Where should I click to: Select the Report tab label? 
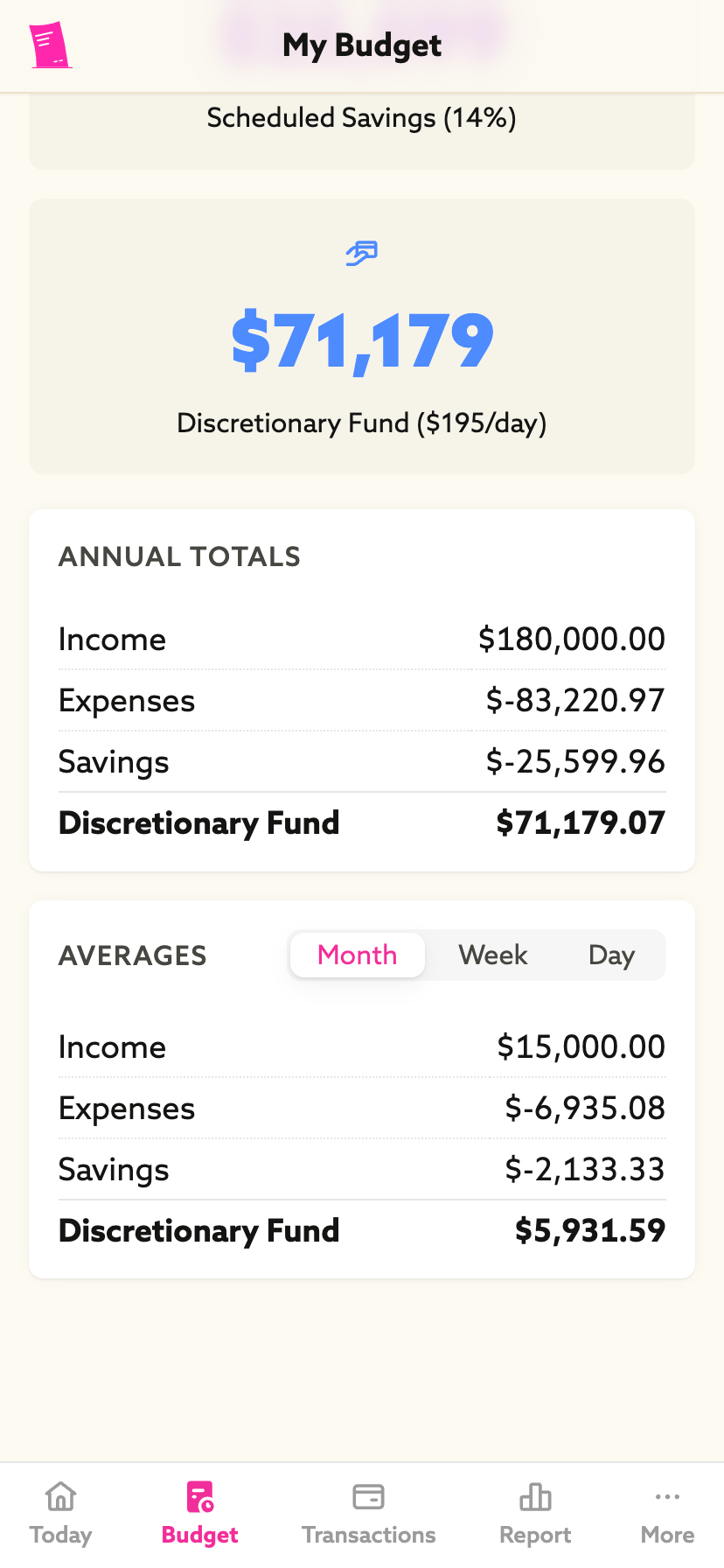pos(535,1535)
